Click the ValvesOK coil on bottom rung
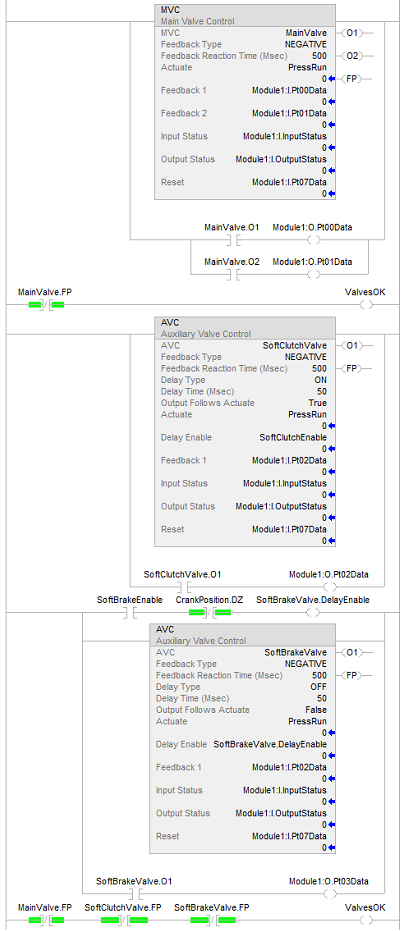This screenshot has width=403, height=931. tap(367, 920)
